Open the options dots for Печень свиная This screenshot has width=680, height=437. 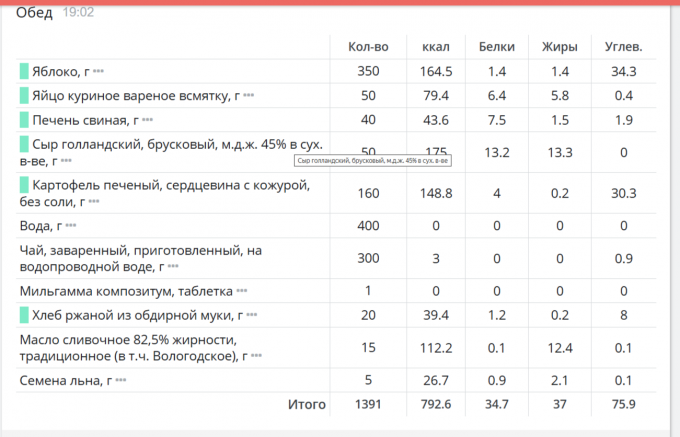147,121
